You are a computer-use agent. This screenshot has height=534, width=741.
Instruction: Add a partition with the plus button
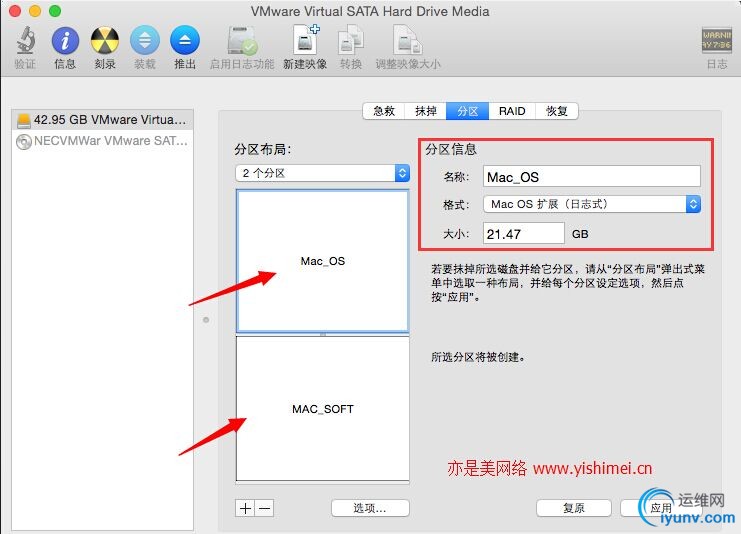coord(245,508)
